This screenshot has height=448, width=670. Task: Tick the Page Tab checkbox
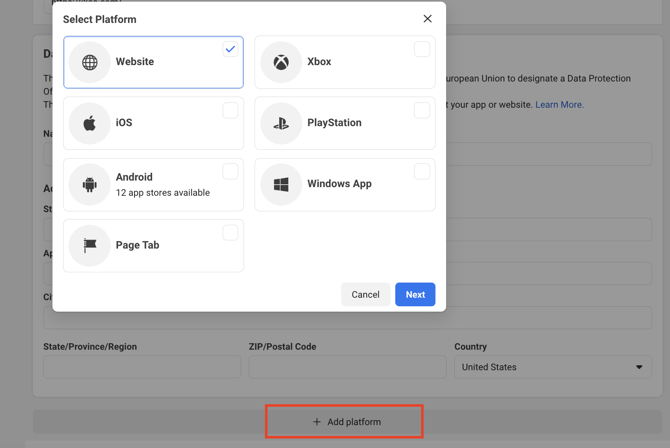point(230,233)
